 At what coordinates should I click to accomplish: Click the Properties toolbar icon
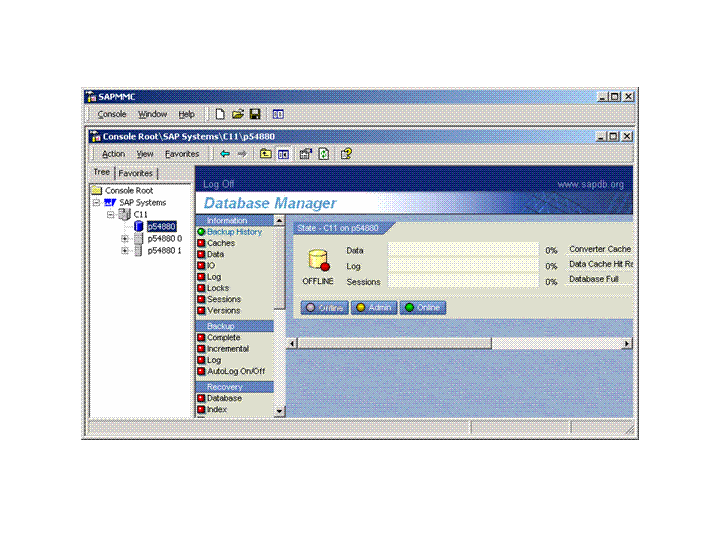[x=306, y=154]
